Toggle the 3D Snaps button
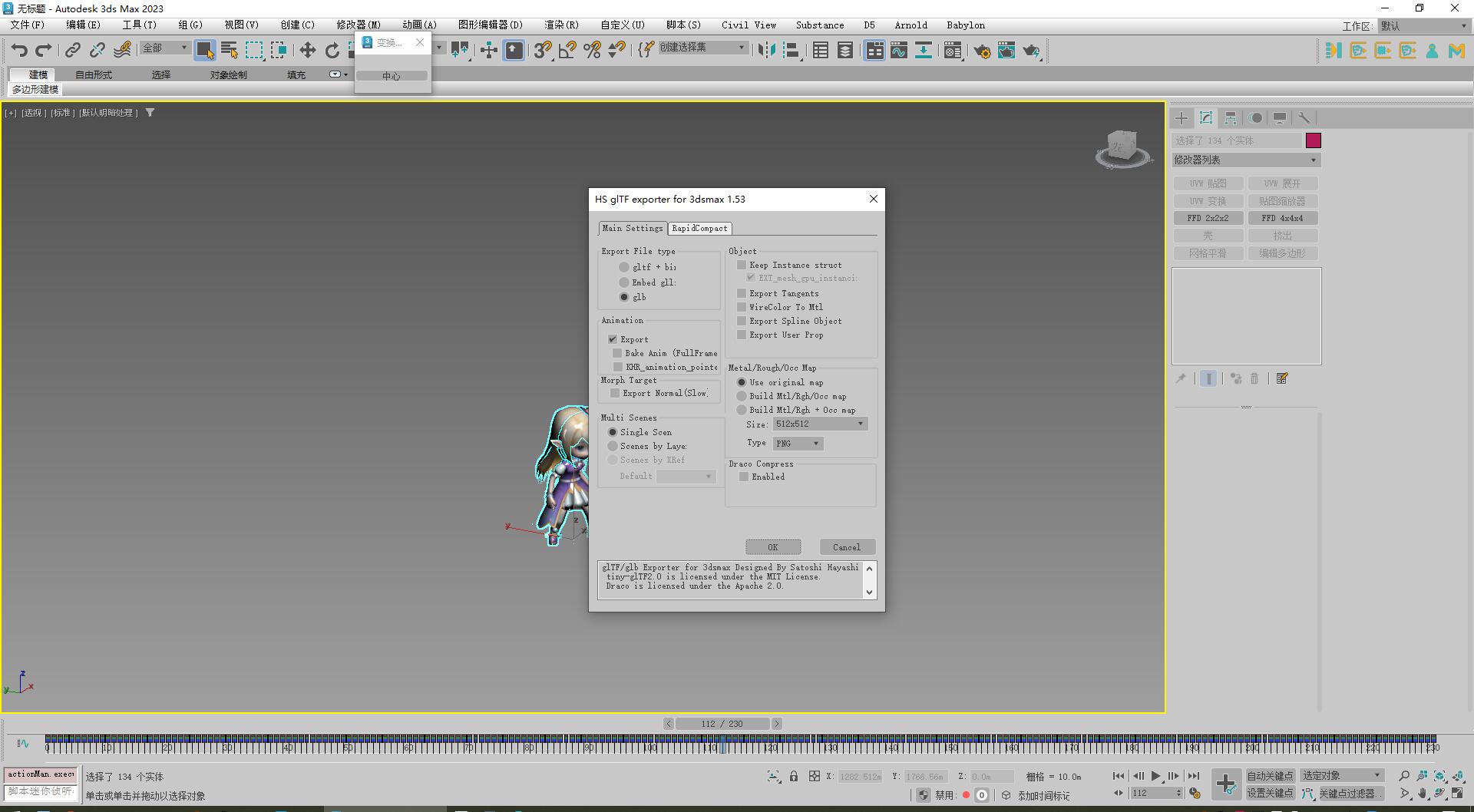 [543, 51]
